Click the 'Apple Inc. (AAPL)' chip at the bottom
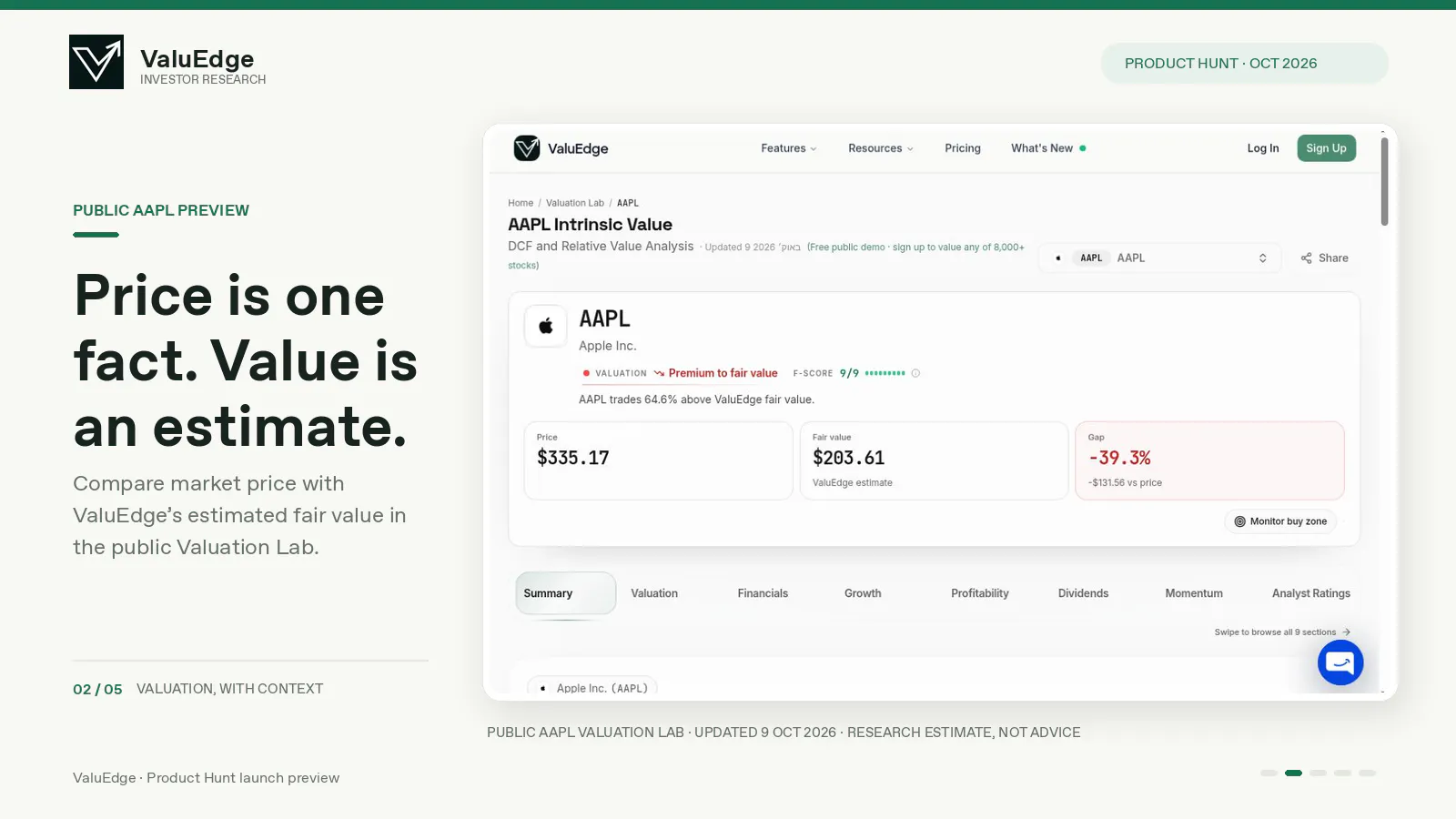Screen dimensions: 1456x819 click(592, 688)
